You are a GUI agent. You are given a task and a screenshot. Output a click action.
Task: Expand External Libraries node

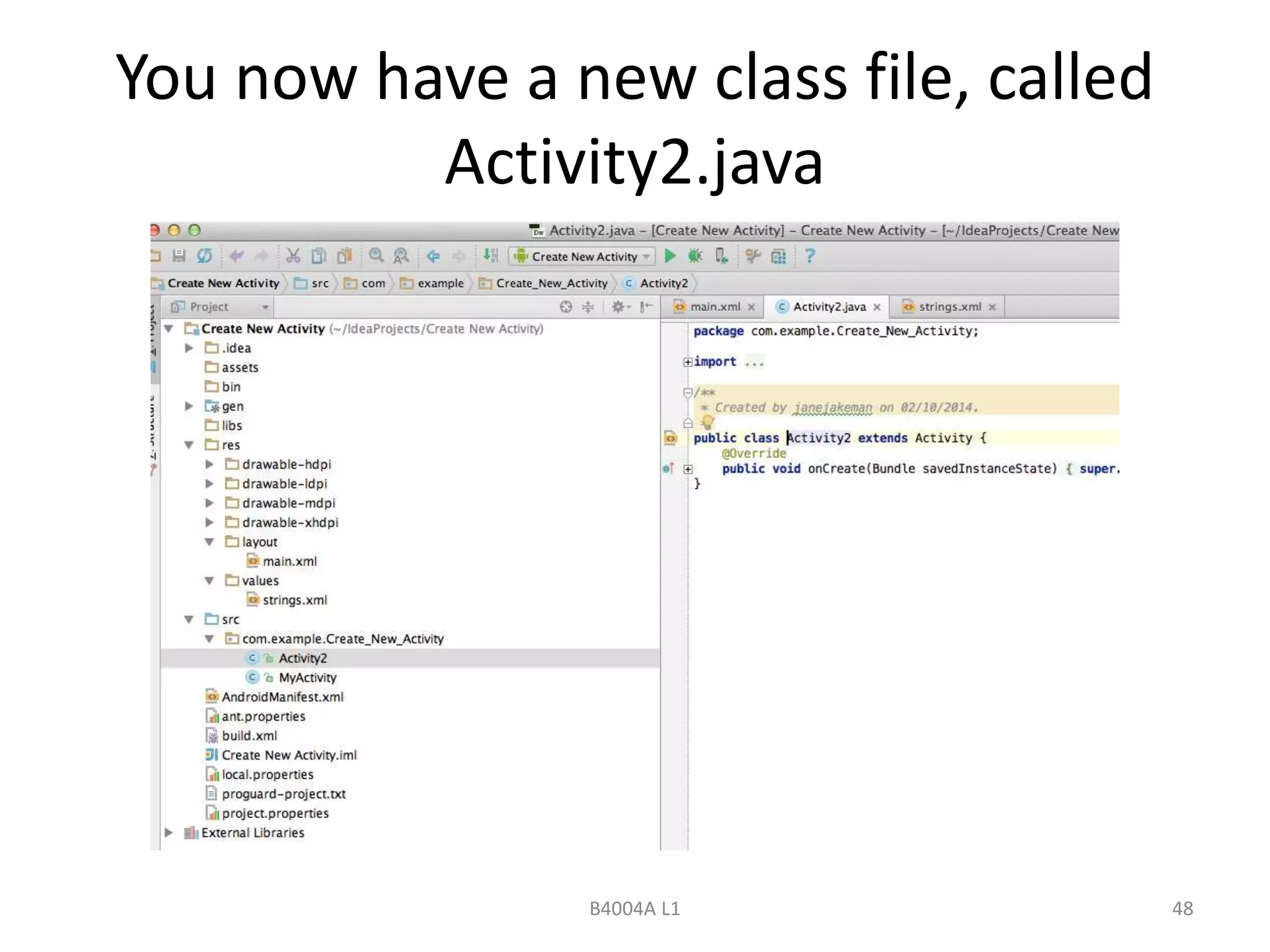169,832
